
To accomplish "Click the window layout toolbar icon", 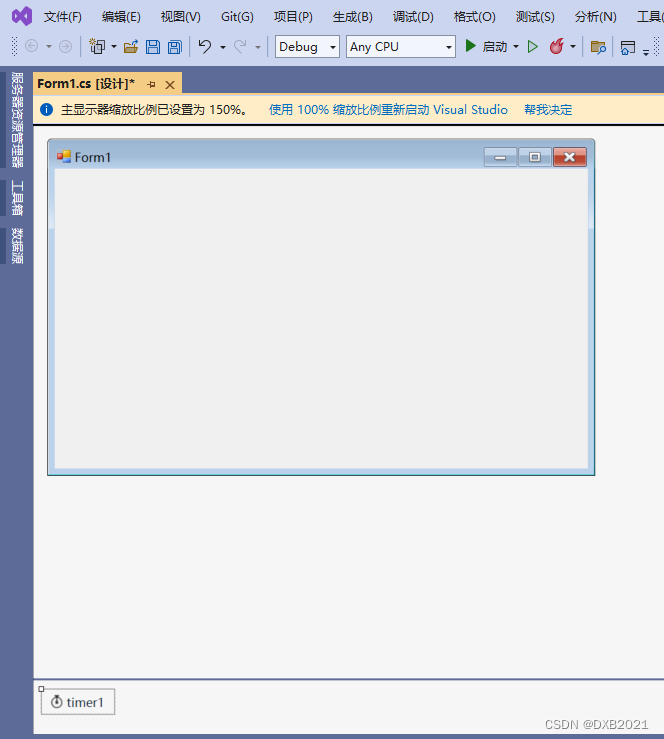I will point(628,47).
